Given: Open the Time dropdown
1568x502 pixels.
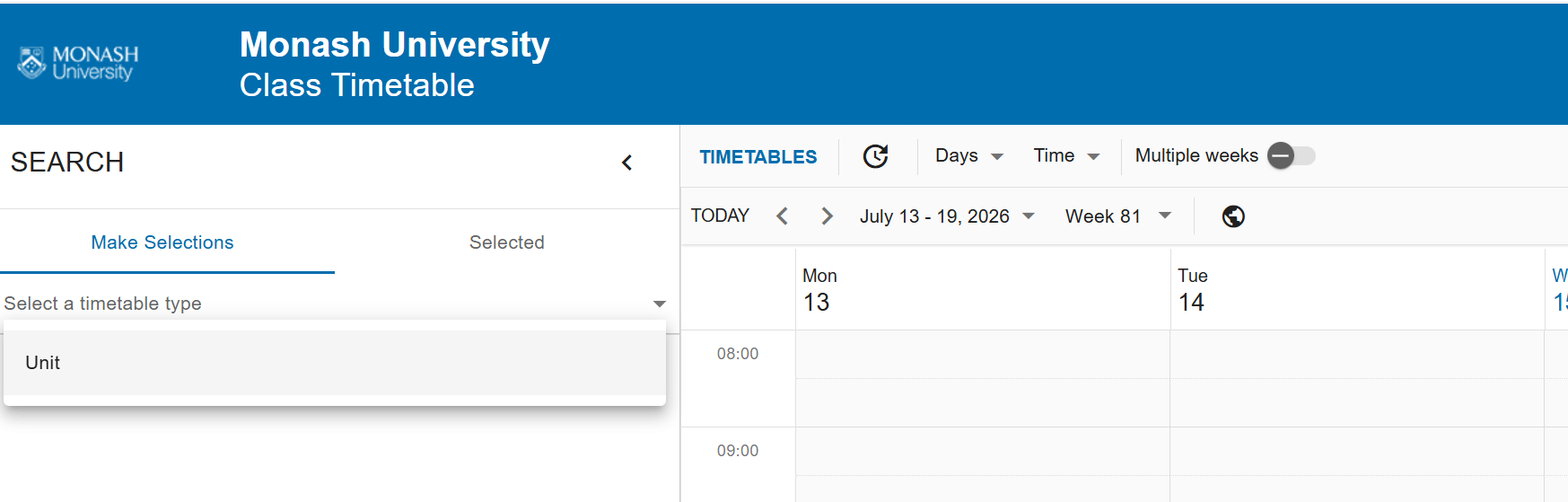Looking at the screenshot, I should coord(1066,155).
